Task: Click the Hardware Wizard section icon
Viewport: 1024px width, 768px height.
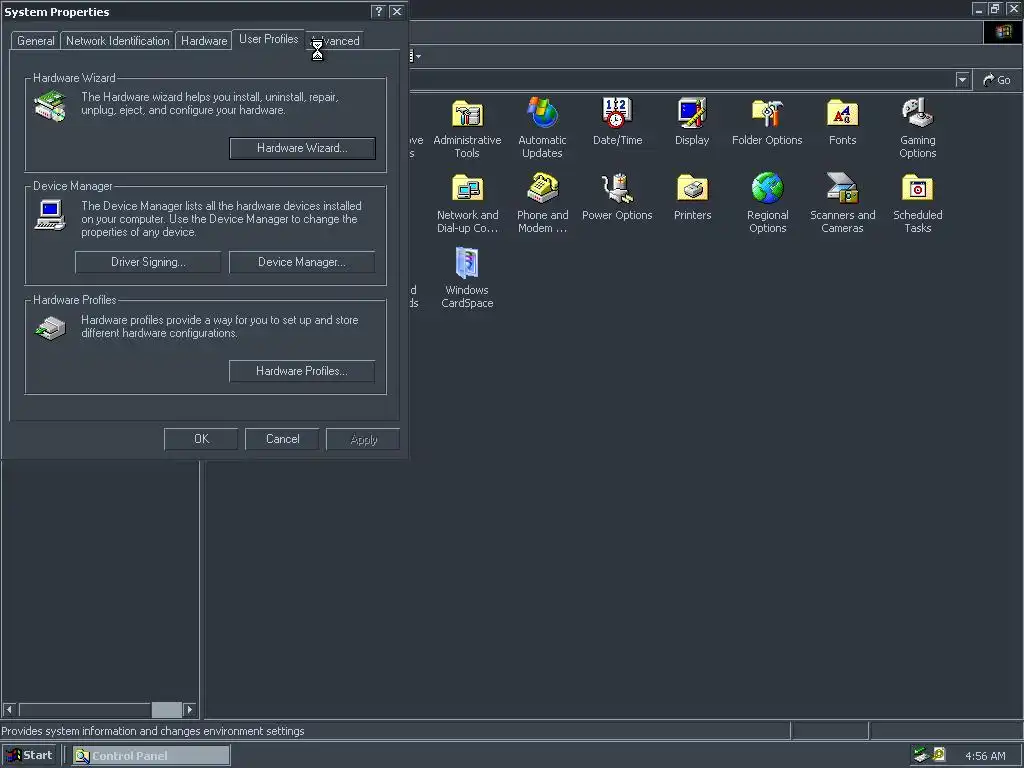Action: (50, 106)
